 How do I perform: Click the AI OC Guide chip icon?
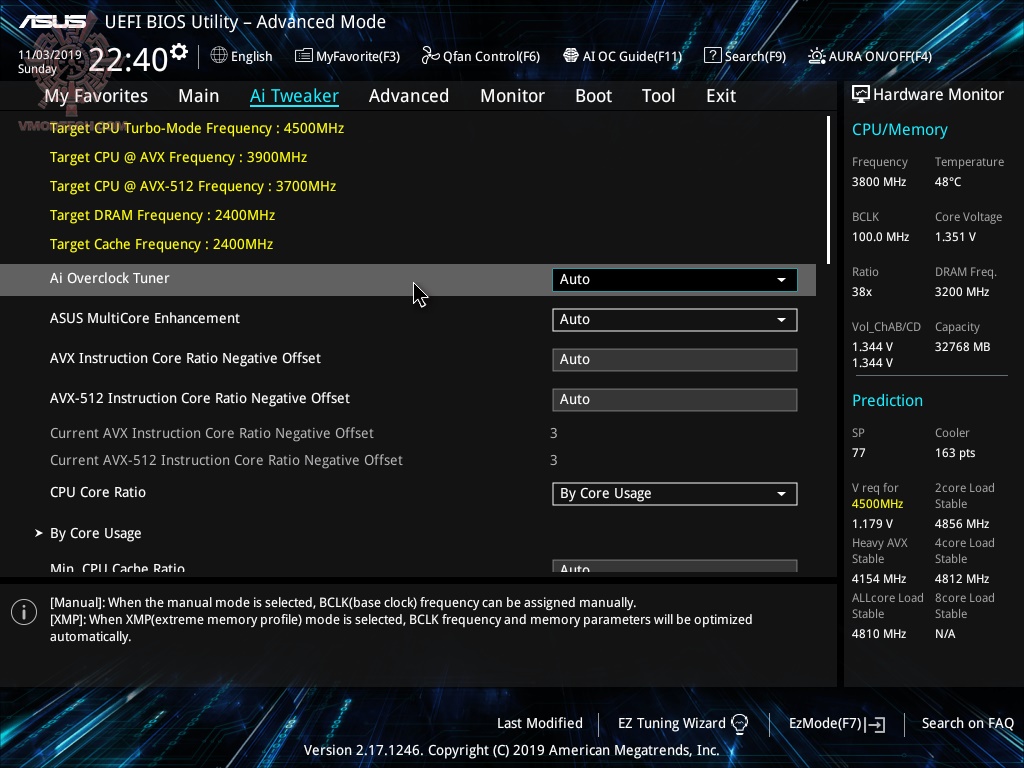point(571,56)
